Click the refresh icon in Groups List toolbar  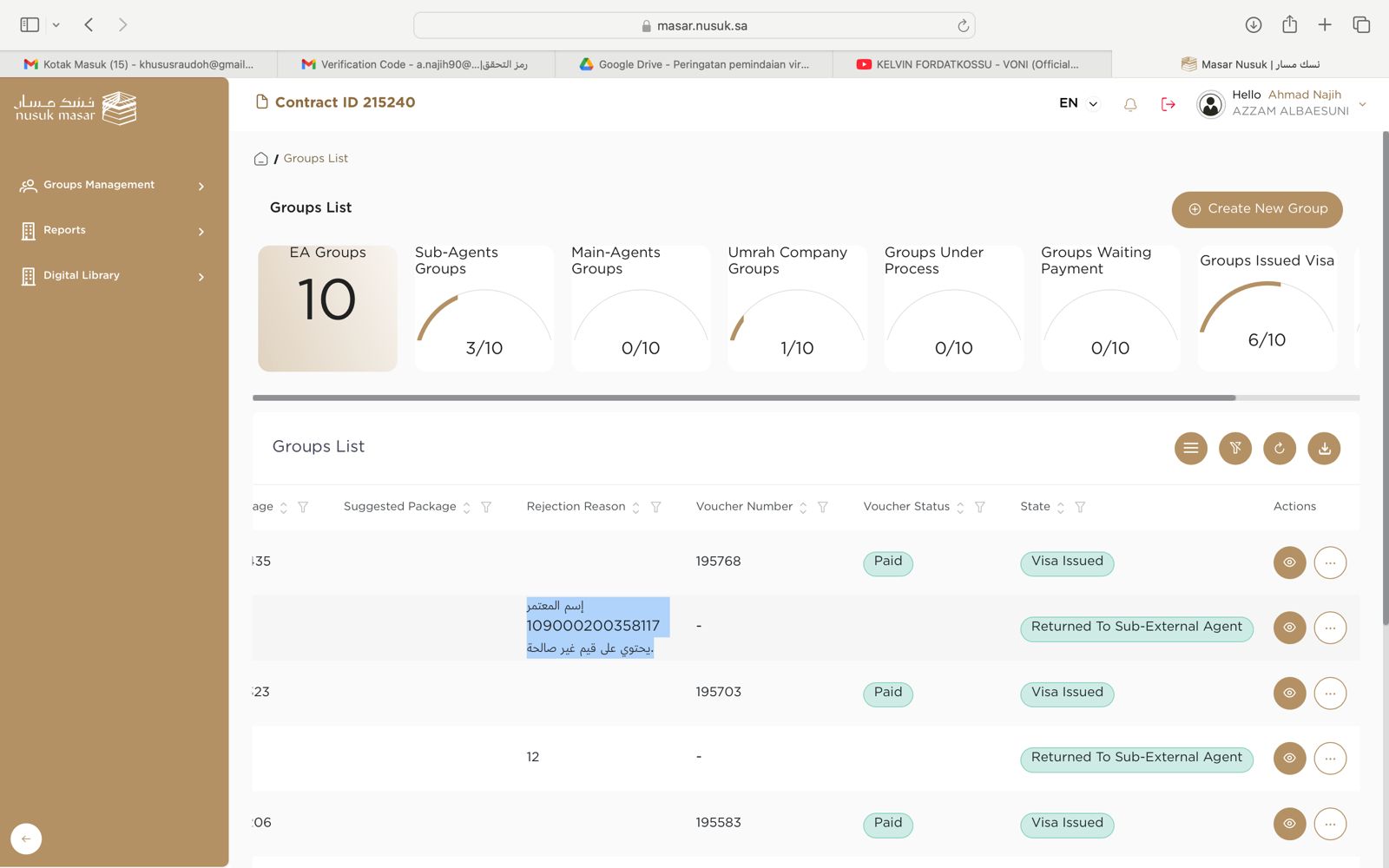[x=1279, y=449]
